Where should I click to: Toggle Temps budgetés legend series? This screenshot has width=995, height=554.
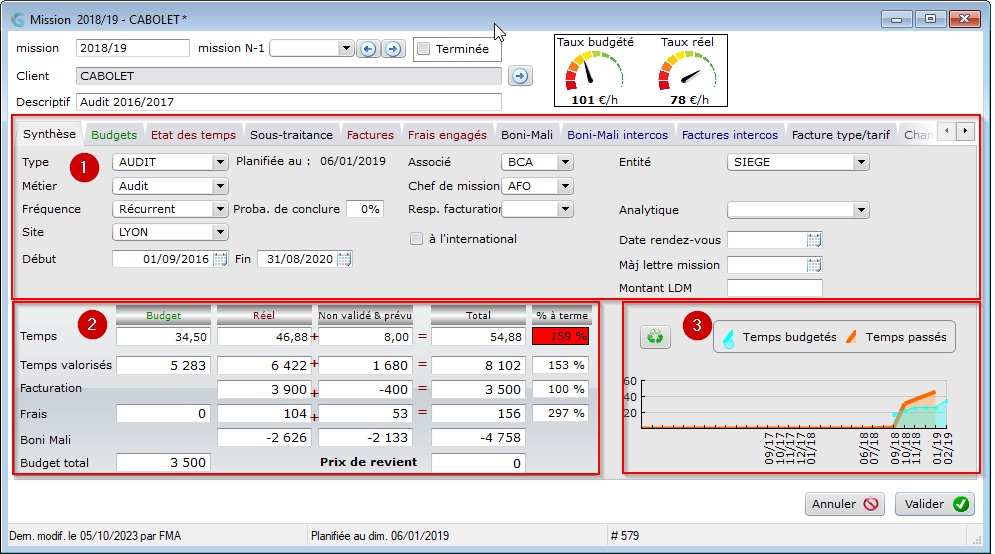pyautogui.click(x=780, y=337)
